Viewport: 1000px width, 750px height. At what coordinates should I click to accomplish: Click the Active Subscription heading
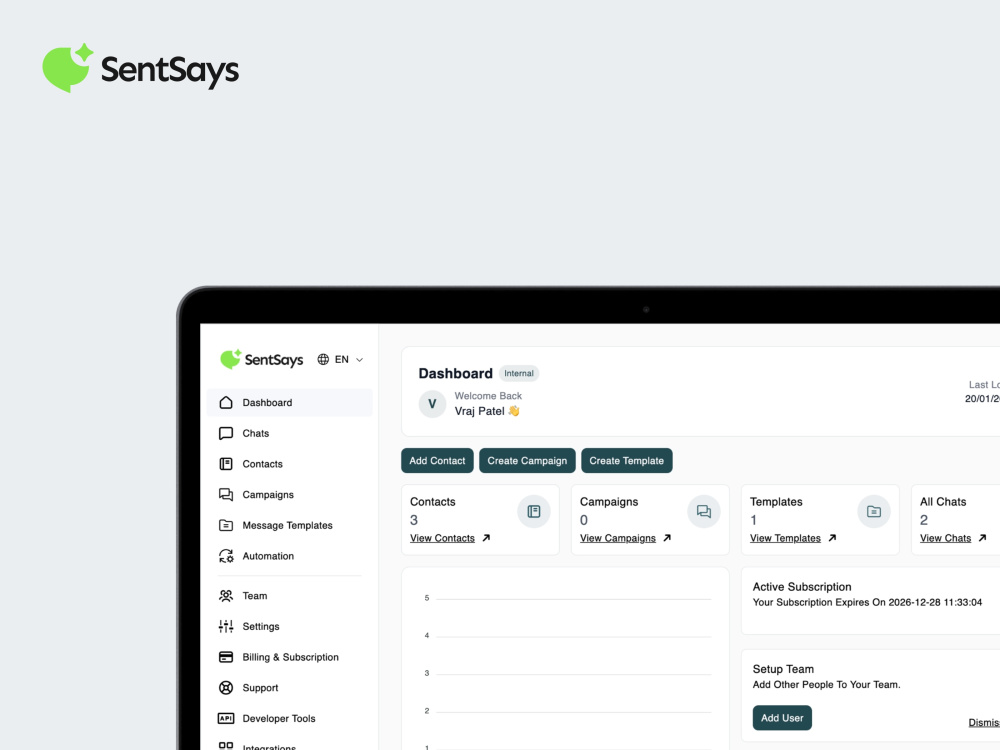802,586
